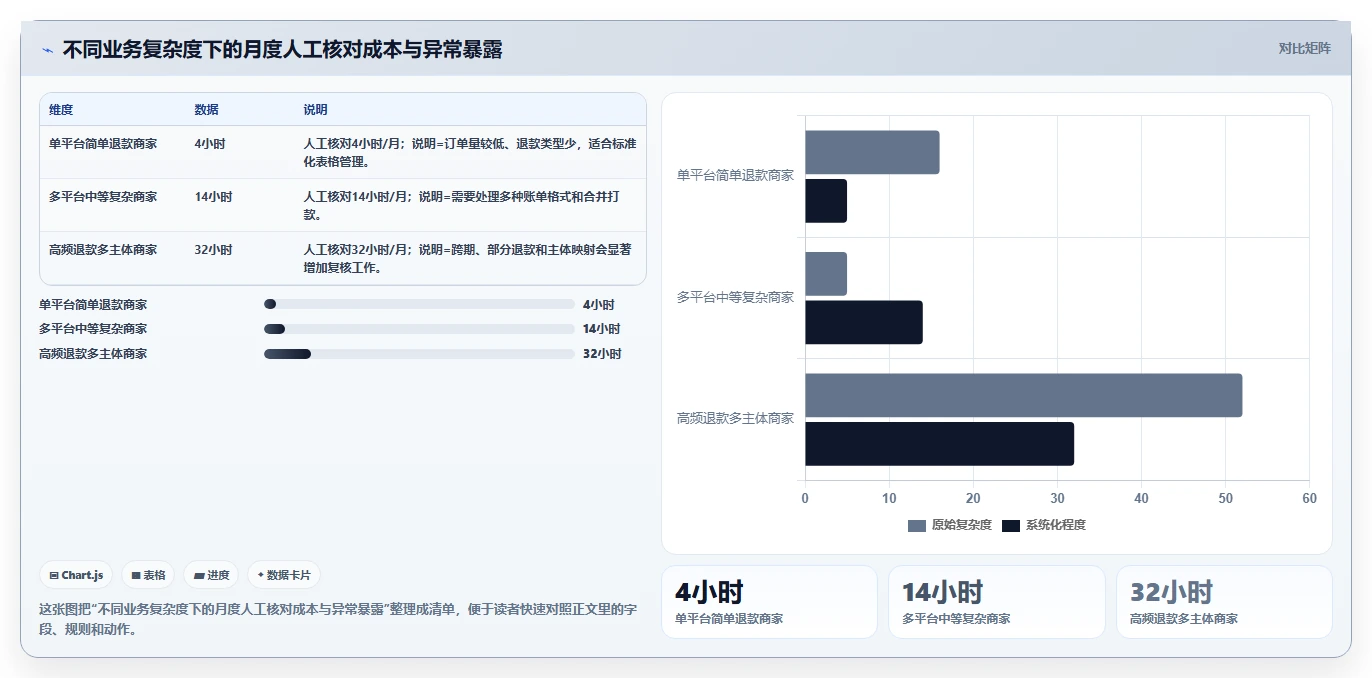Click the progress label 多平台中等复杂商家

pos(93,329)
